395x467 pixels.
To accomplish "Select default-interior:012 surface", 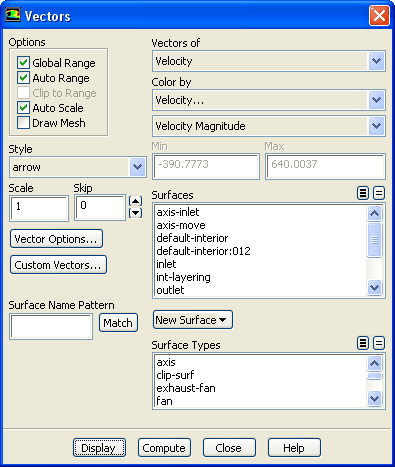I will click(x=261, y=251).
